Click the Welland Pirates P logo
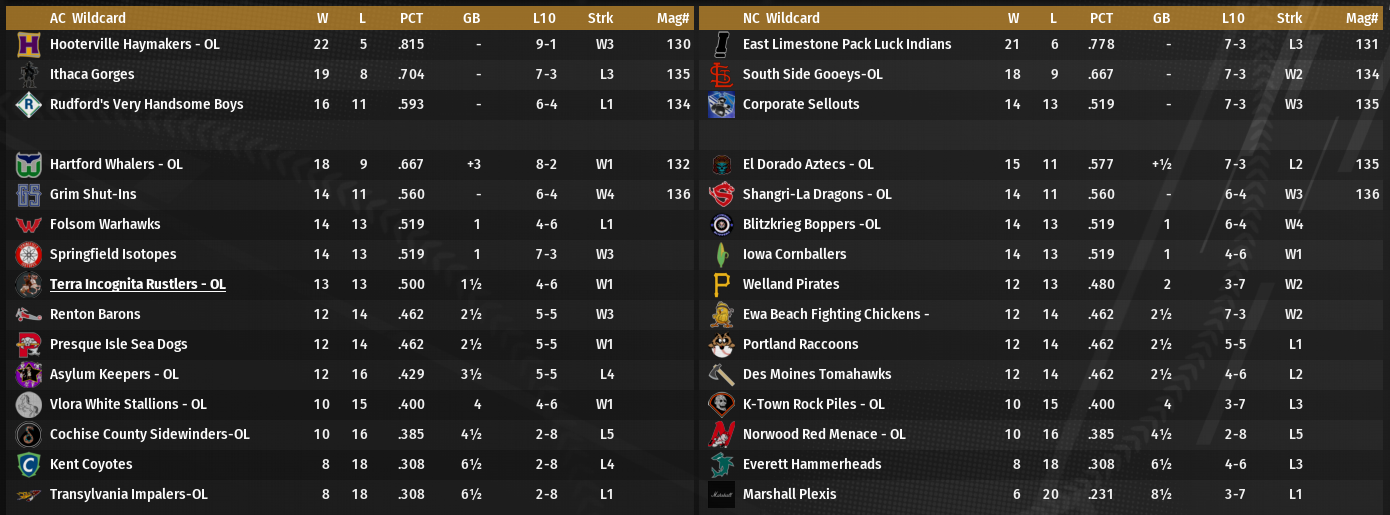The width and height of the screenshot is (1390, 515). [x=721, y=285]
